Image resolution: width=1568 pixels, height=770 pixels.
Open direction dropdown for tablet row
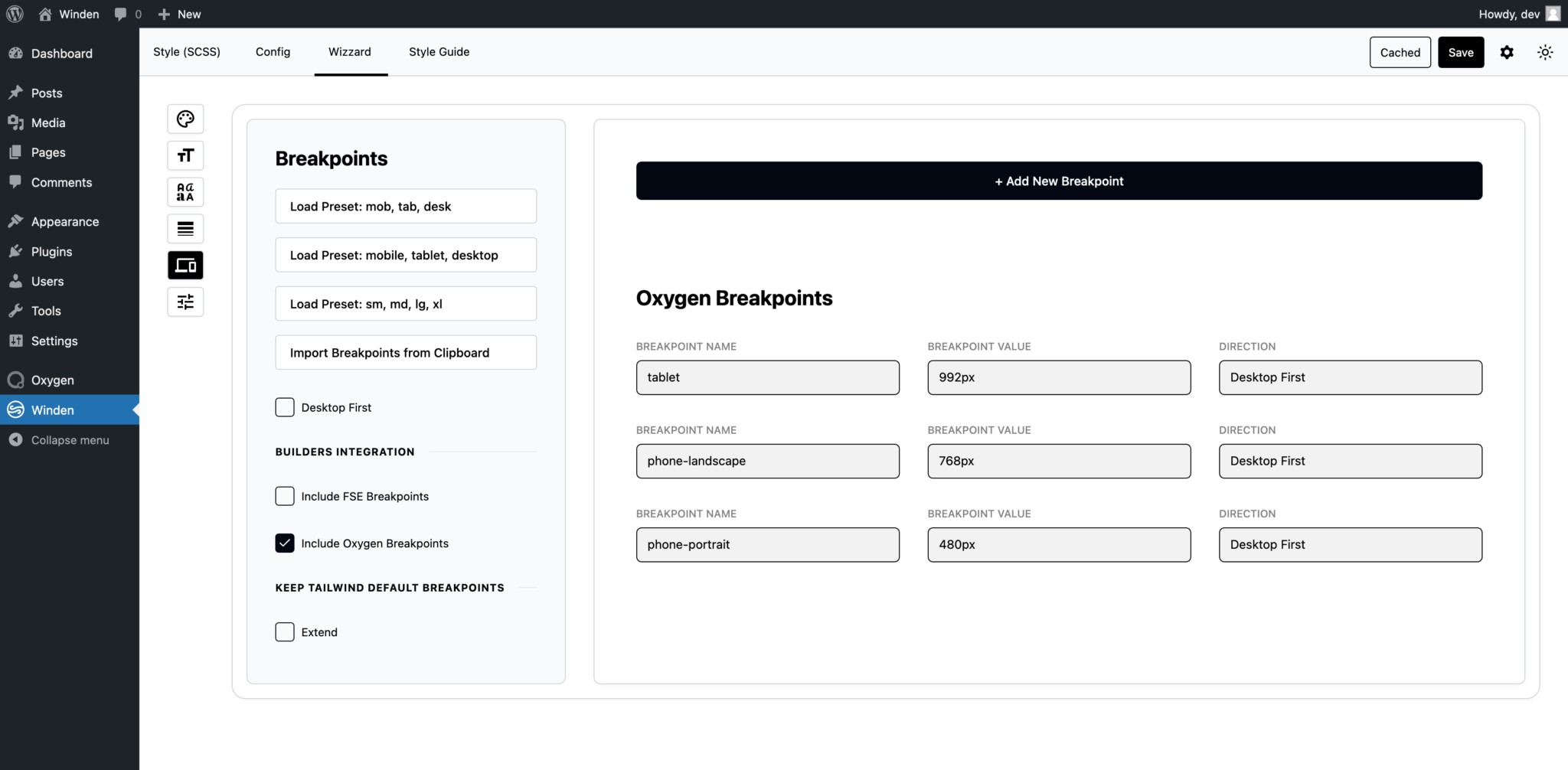(x=1351, y=377)
